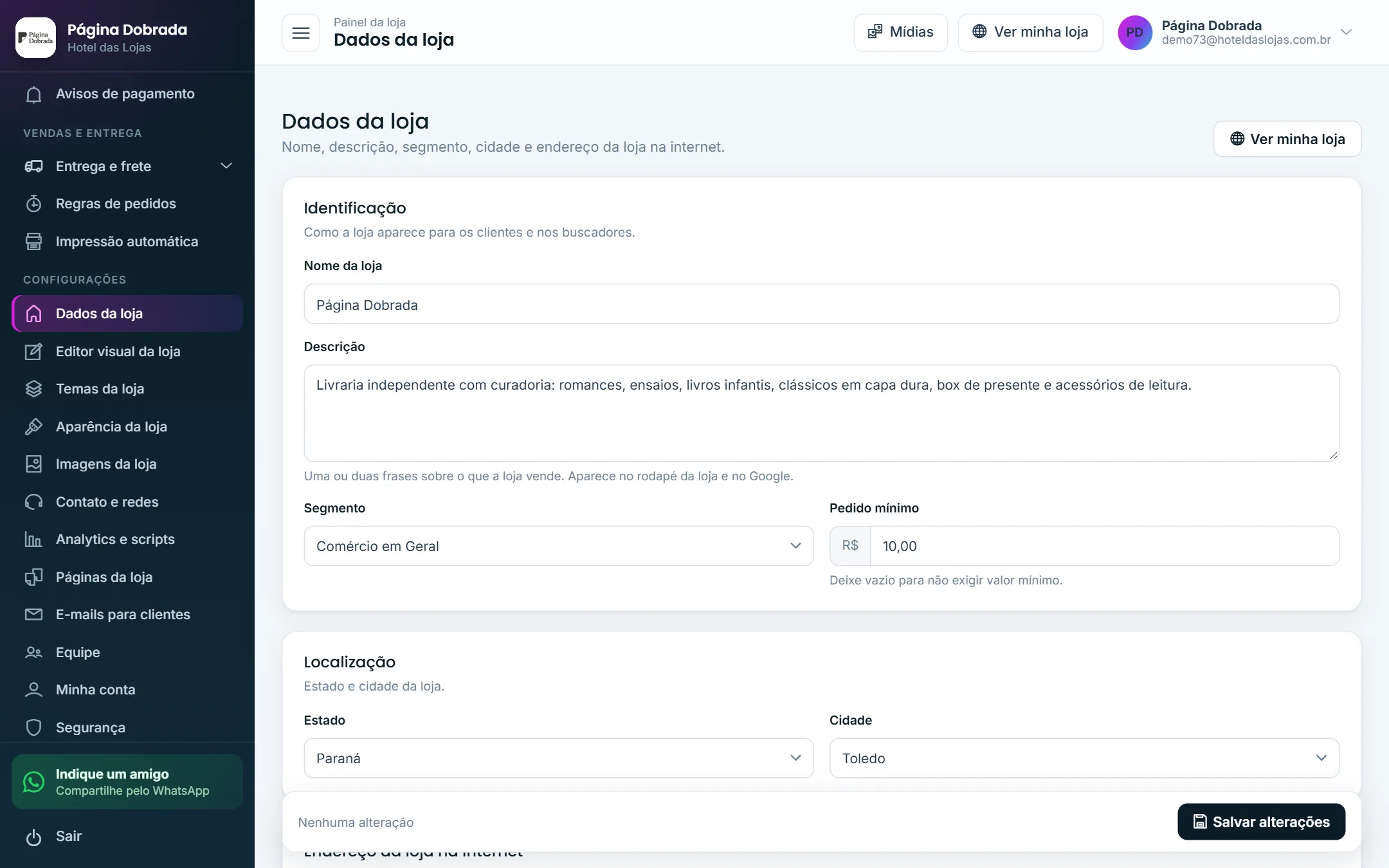Image resolution: width=1389 pixels, height=868 pixels.
Task: Open Temas da loja menu entry
Action: (127, 389)
